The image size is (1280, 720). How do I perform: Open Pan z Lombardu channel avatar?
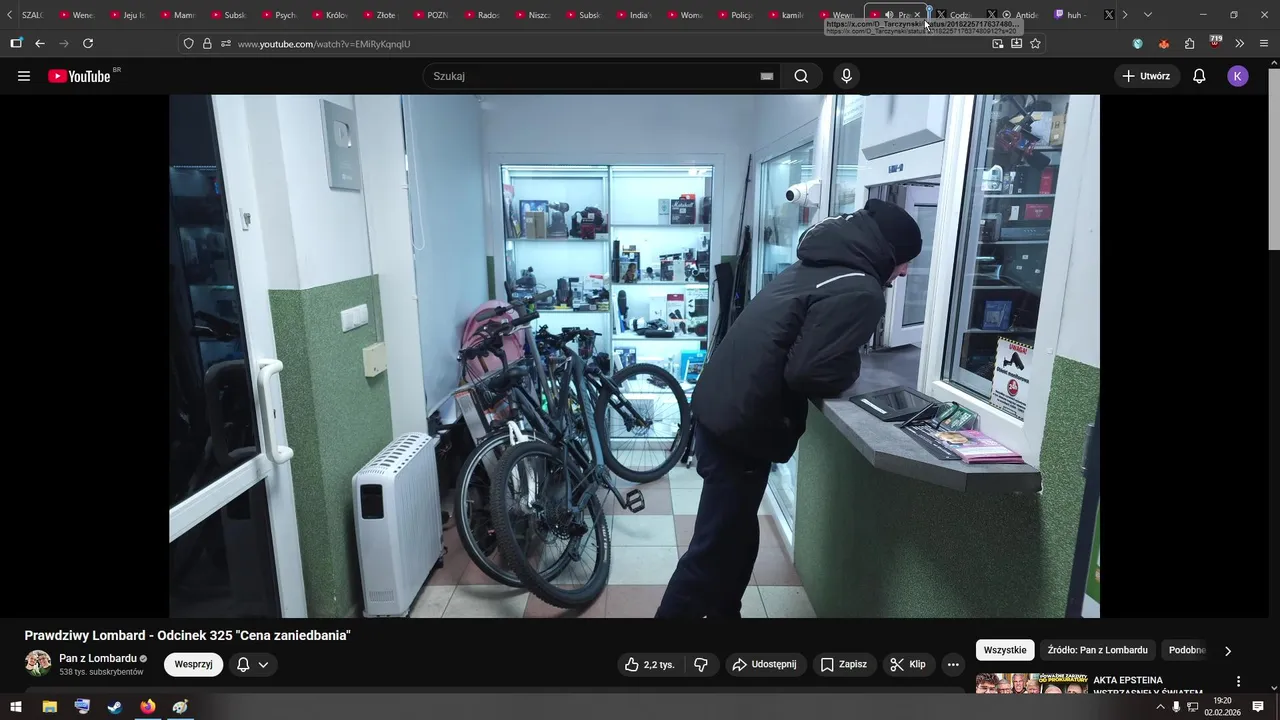38,663
